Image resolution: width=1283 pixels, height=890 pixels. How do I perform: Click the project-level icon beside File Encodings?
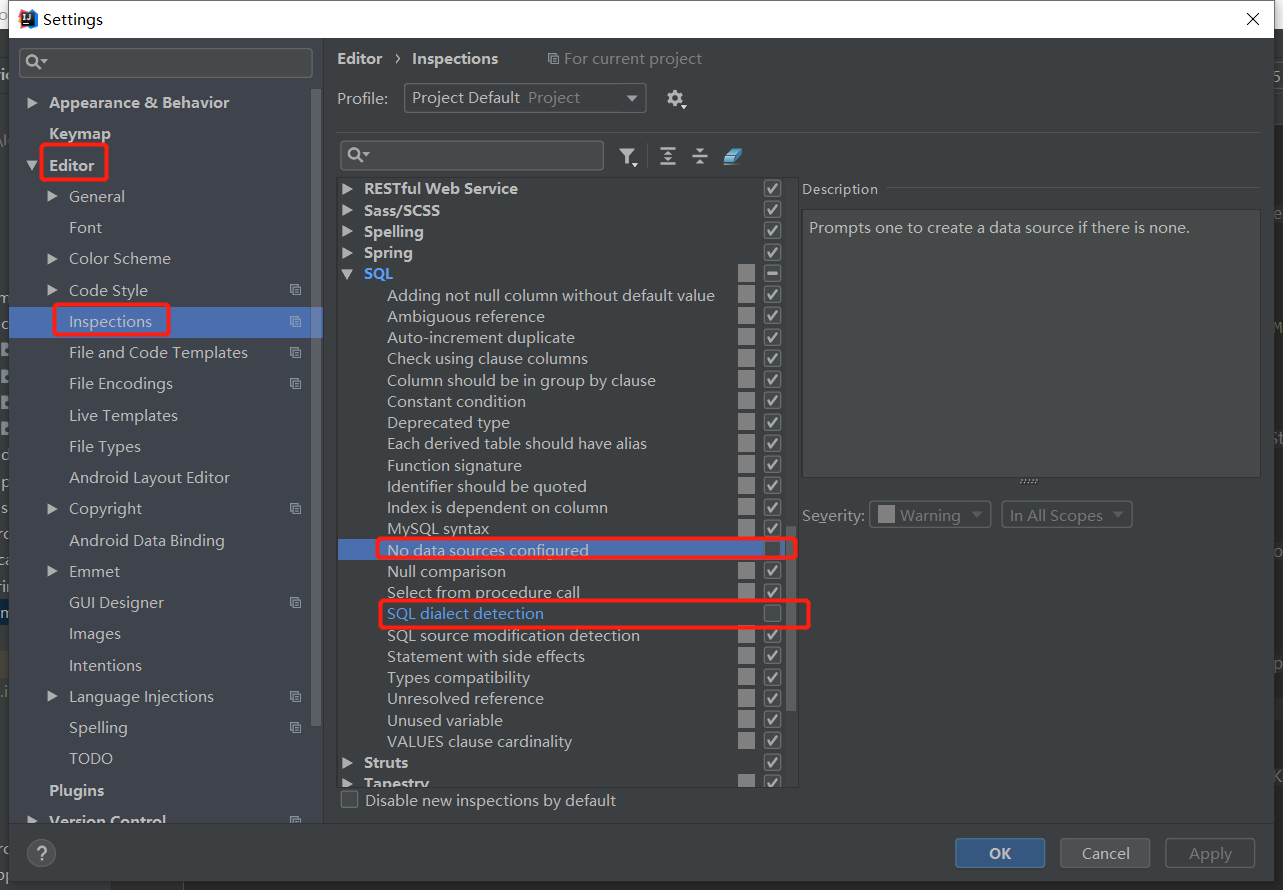coord(295,383)
